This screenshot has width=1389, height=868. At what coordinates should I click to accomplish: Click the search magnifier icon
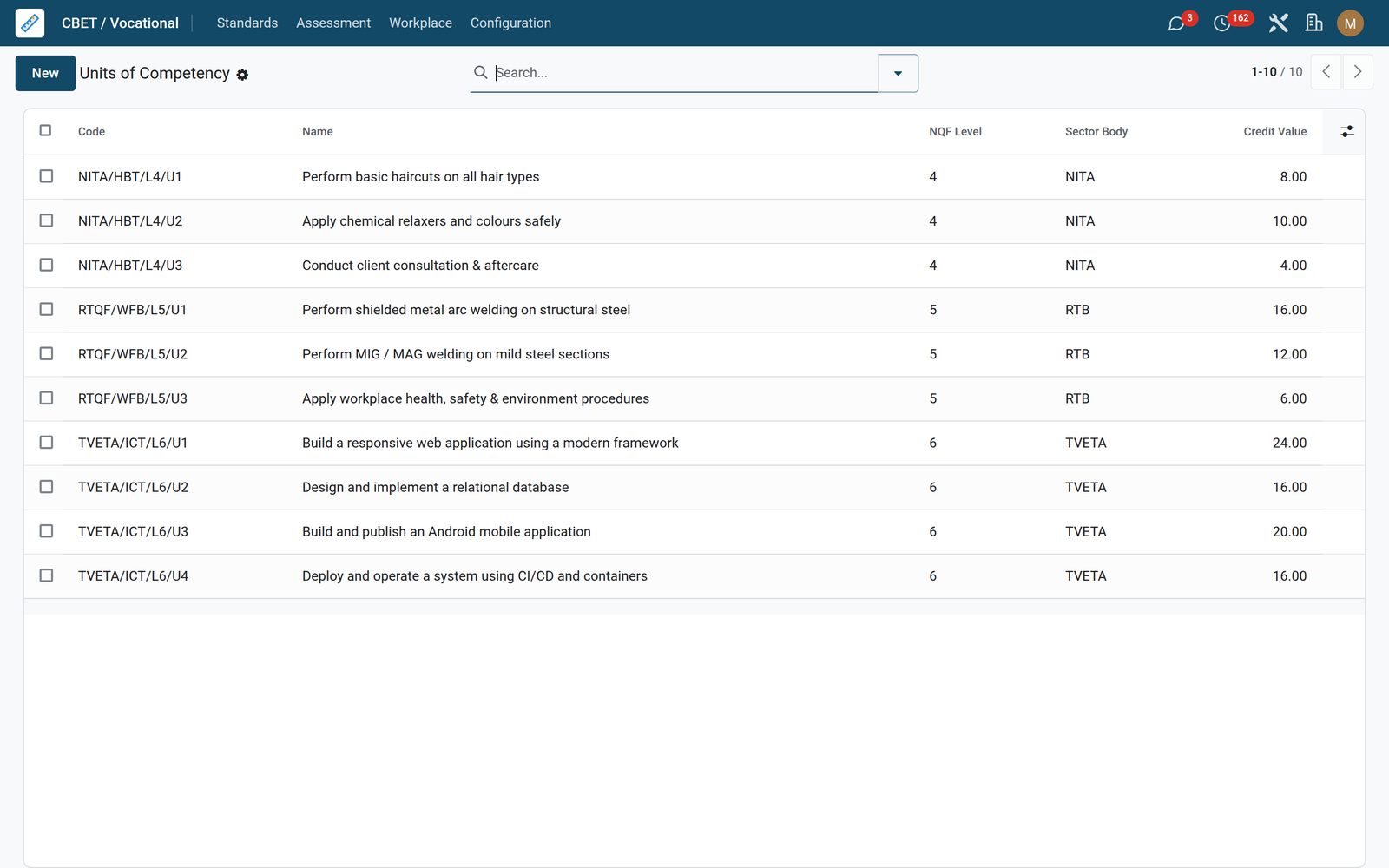[480, 72]
